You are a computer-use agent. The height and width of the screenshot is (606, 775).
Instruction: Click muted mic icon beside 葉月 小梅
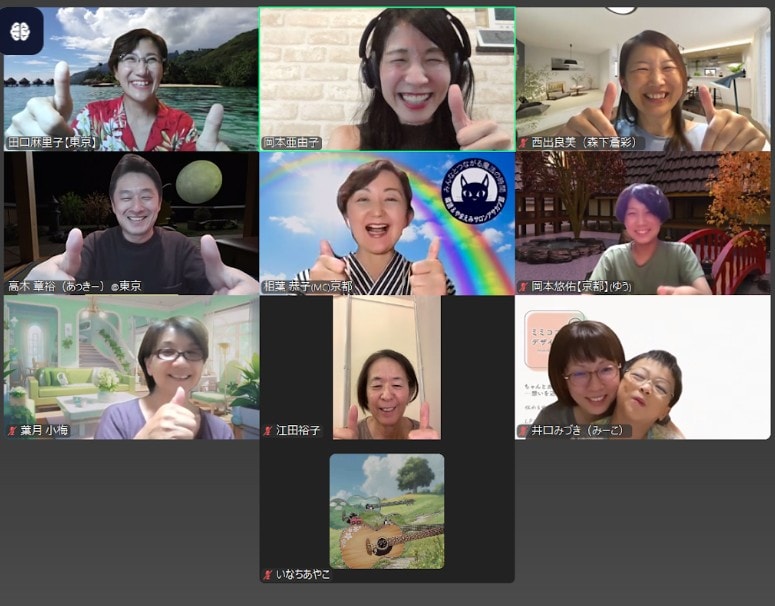[11, 431]
